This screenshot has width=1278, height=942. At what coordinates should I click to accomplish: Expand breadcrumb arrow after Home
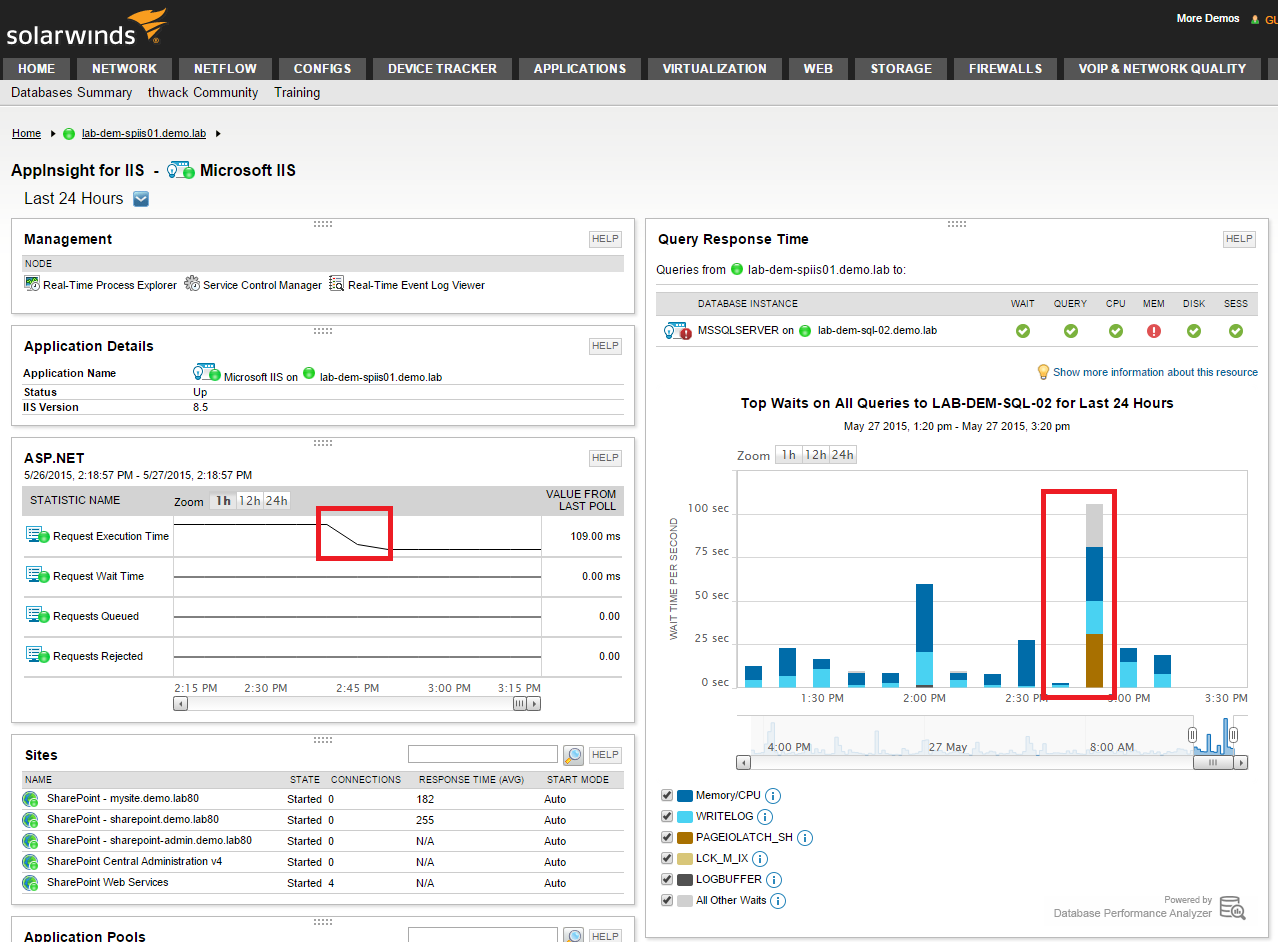(x=53, y=133)
